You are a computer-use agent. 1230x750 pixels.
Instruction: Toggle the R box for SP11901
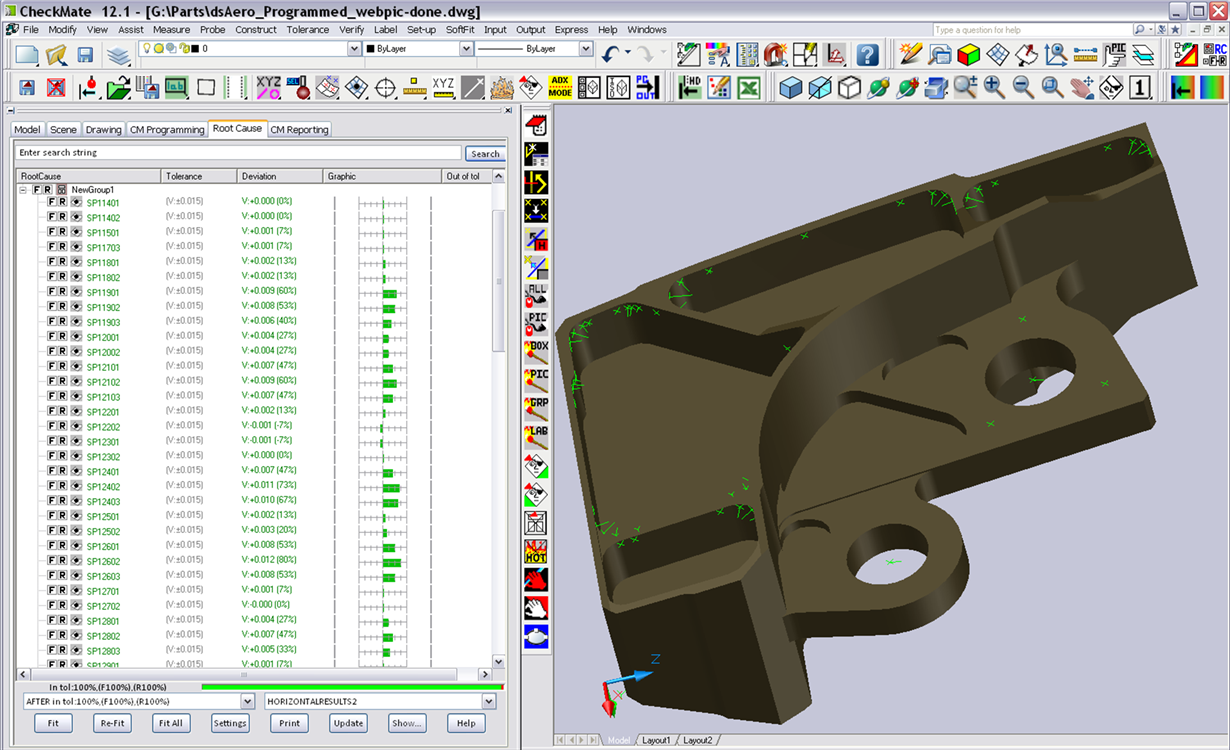pyautogui.click(x=63, y=292)
